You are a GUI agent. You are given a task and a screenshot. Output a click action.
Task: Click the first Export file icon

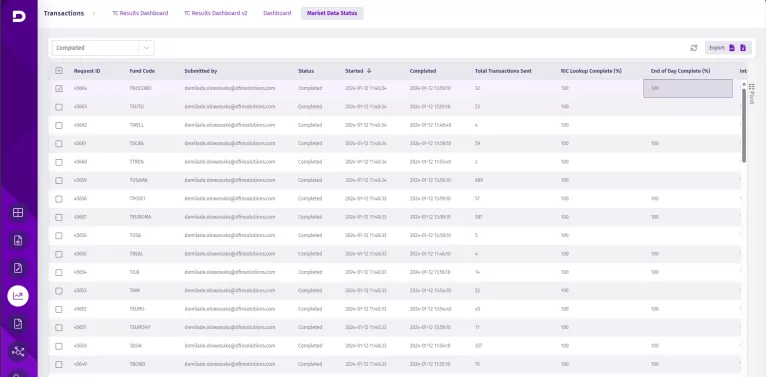click(x=732, y=48)
